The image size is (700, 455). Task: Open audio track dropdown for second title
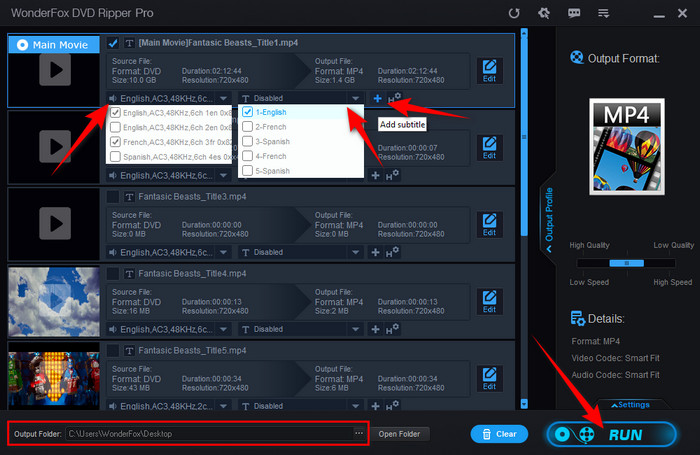[x=223, y=175]
